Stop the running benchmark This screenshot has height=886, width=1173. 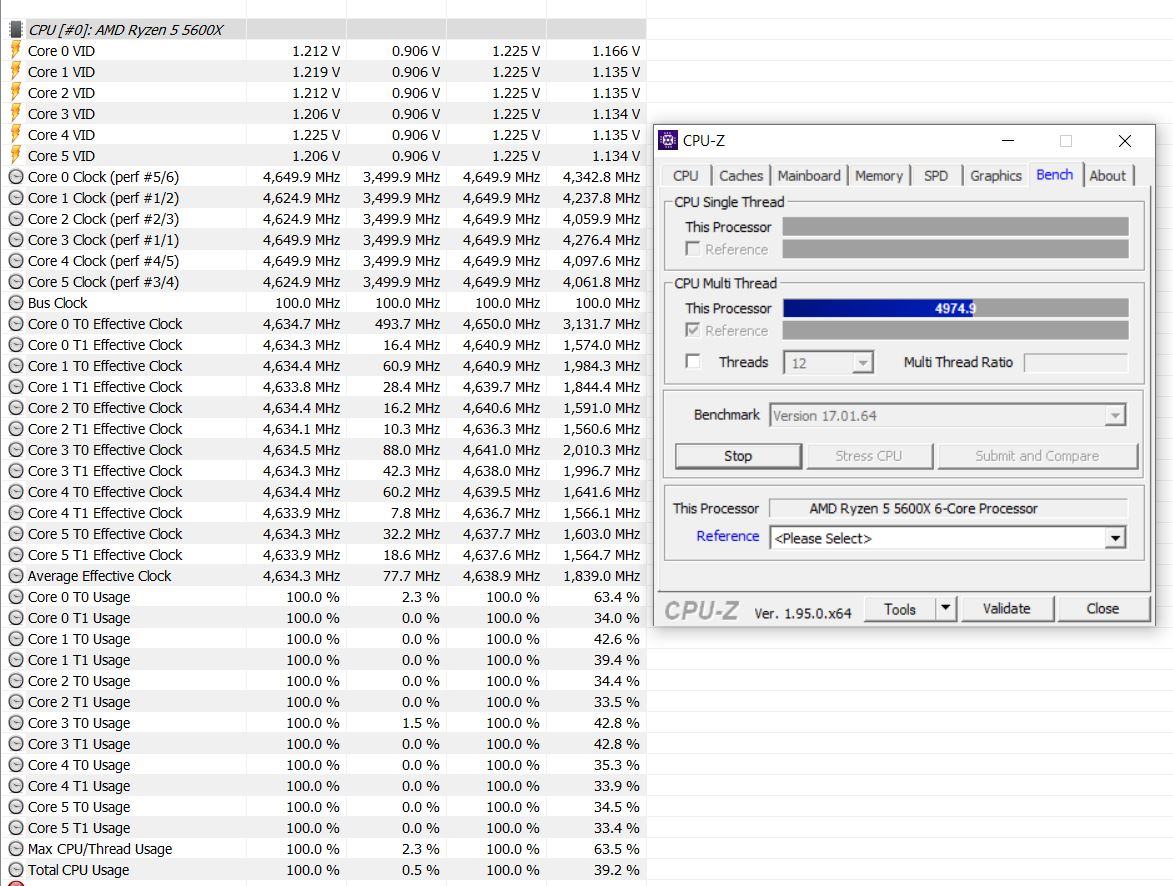pyautogui.click(x=738, y=456)
